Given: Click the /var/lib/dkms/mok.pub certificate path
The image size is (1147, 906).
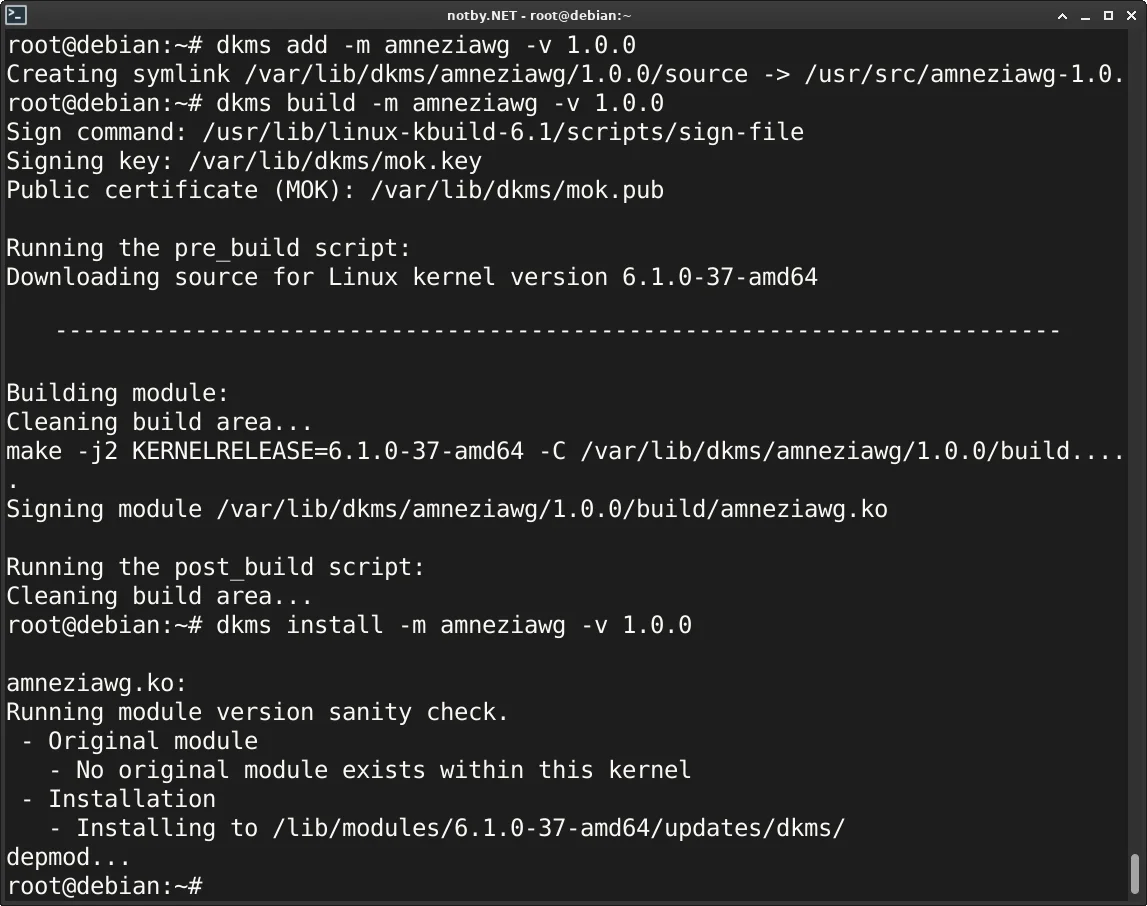Looking at the screenshot, I should [516, 190].
